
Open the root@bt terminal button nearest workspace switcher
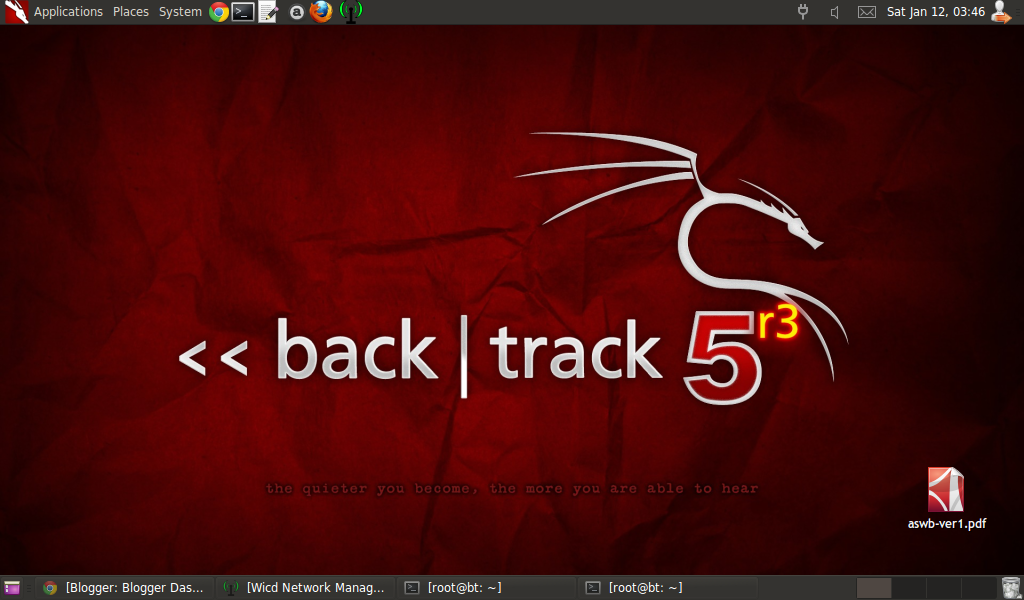pos(668,588)
